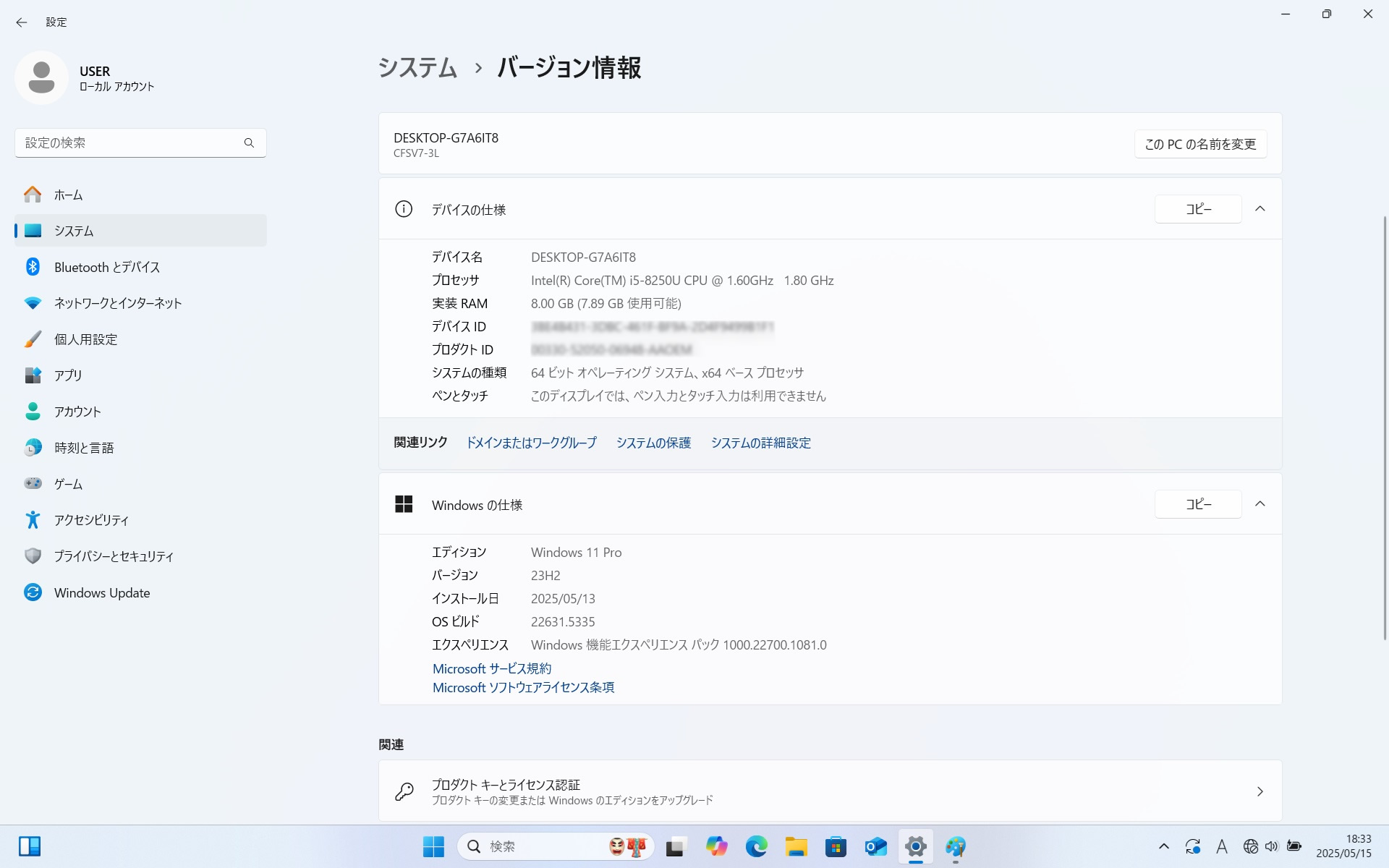Screen dimensions: 1389x868
Task: Collapse the Windows の仕様 section
Action: coord(1260,504)
